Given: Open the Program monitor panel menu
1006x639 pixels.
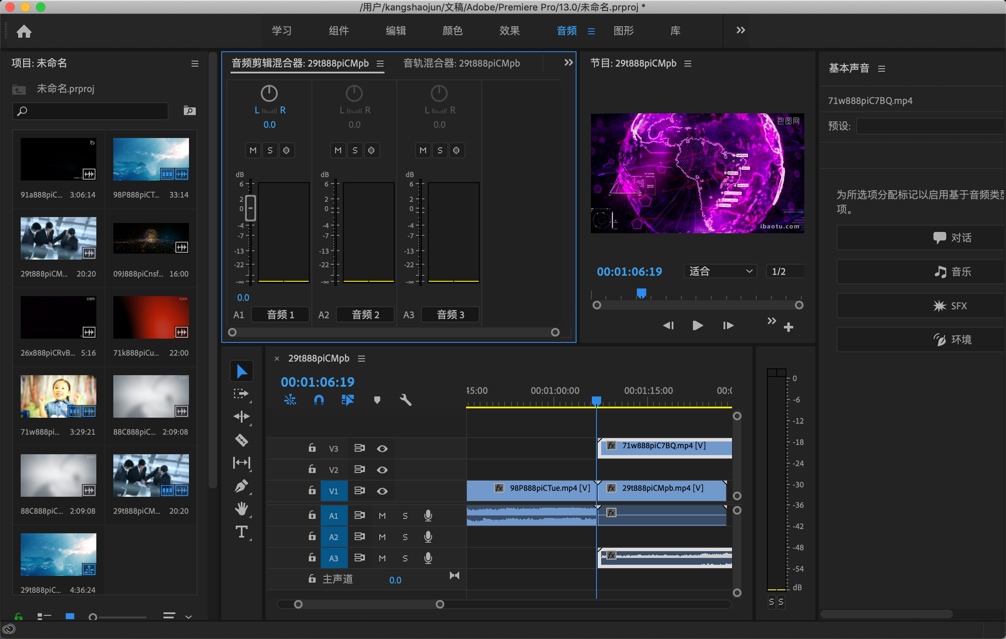Looking at the screenshot, I should coord(689,63).
